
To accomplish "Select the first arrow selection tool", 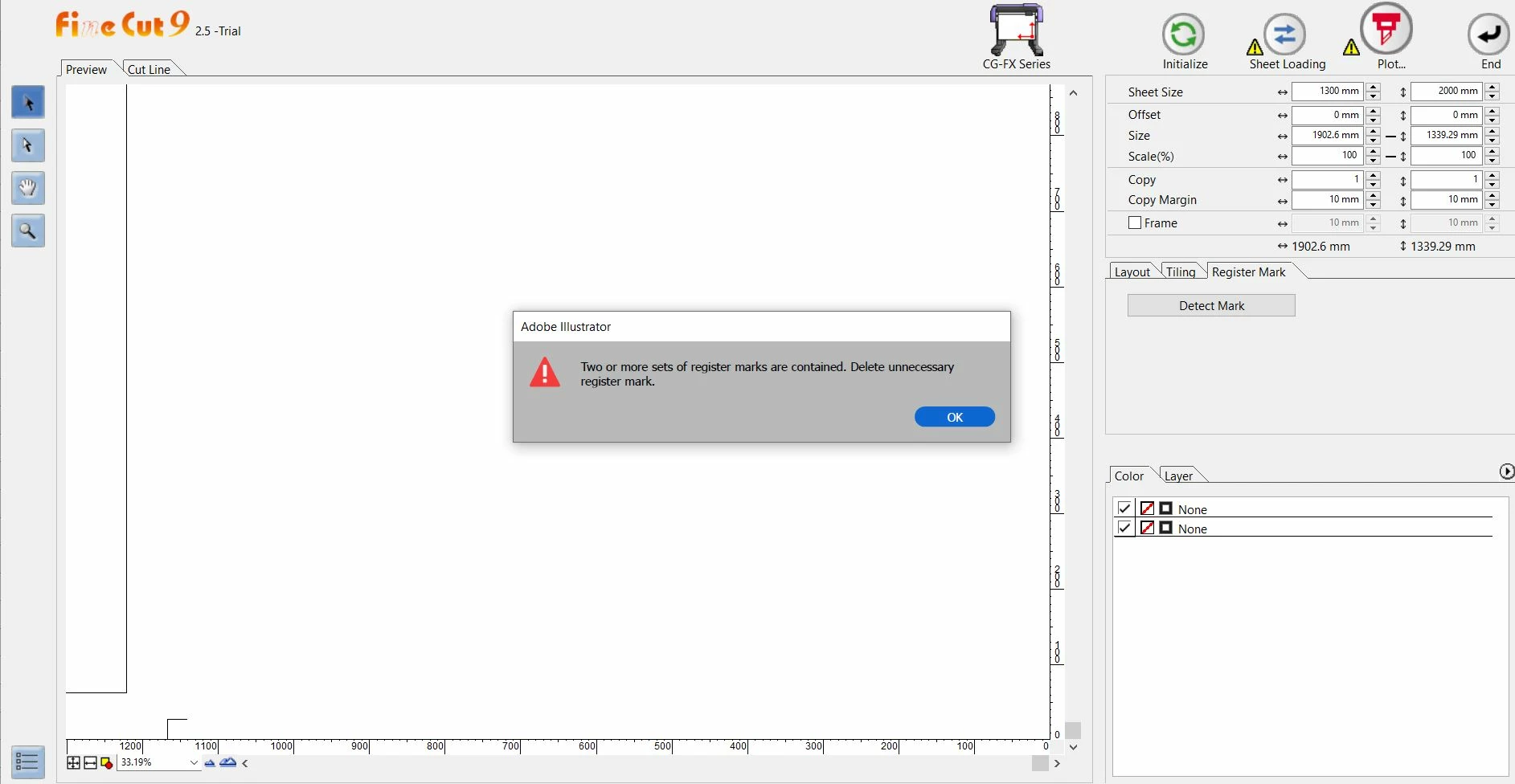I will 28,103.
